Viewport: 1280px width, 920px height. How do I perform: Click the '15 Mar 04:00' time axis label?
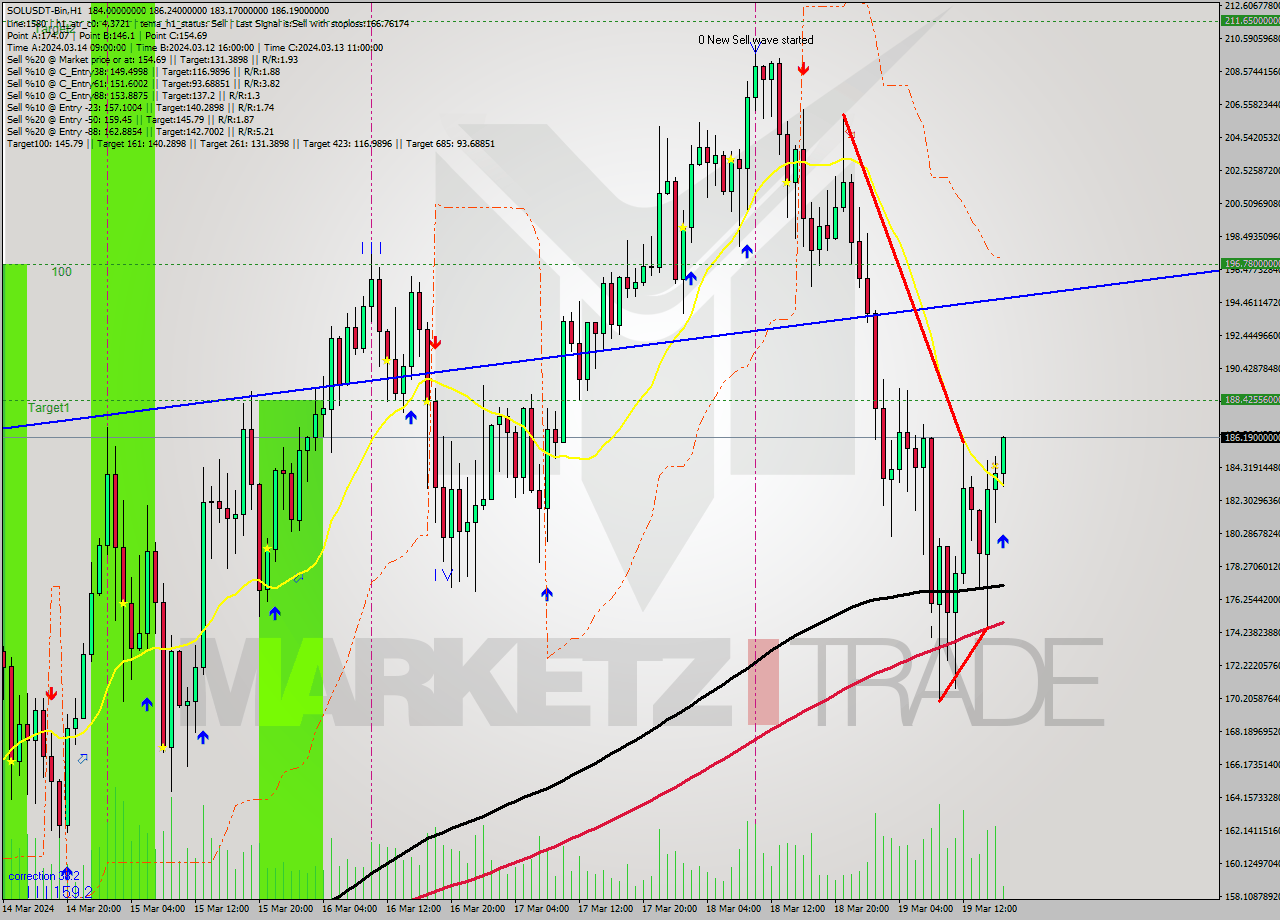click(159, 909)
